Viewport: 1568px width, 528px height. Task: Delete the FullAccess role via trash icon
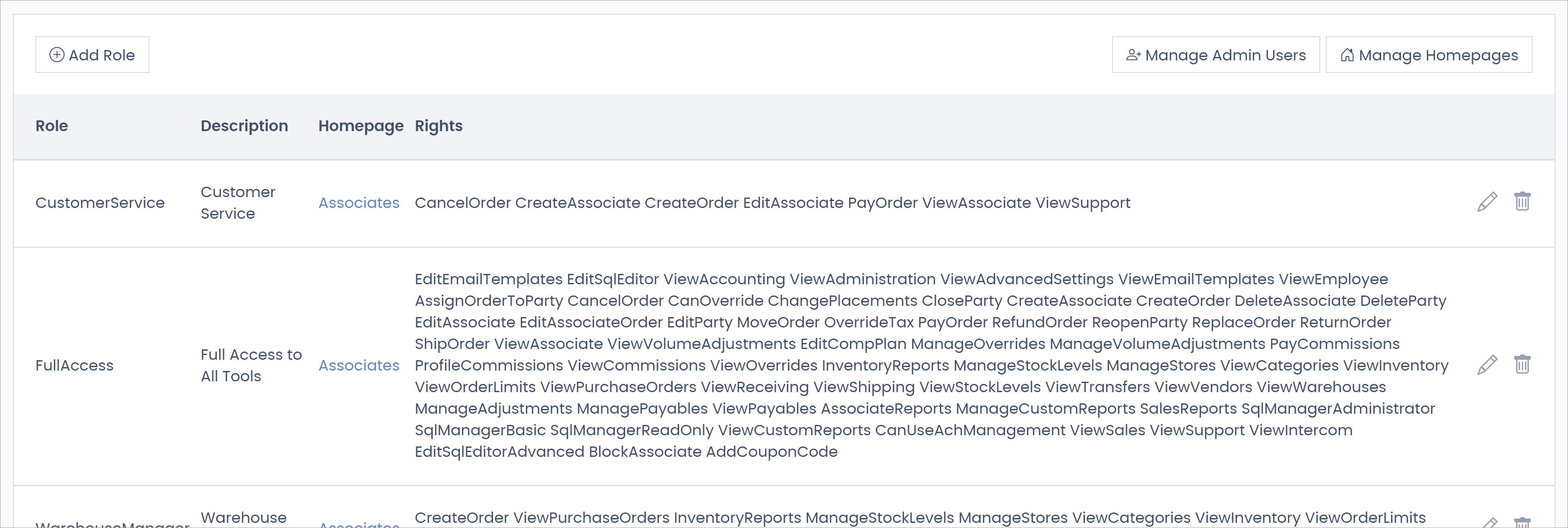(x=1522, y=365)
